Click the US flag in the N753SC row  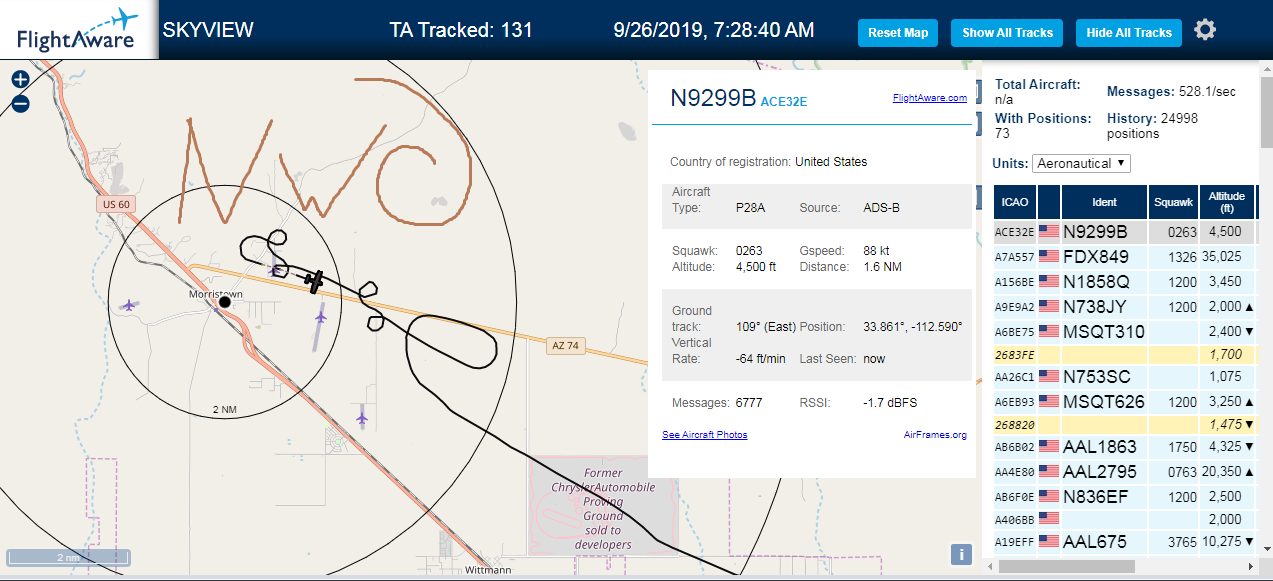click(1049, 378)
